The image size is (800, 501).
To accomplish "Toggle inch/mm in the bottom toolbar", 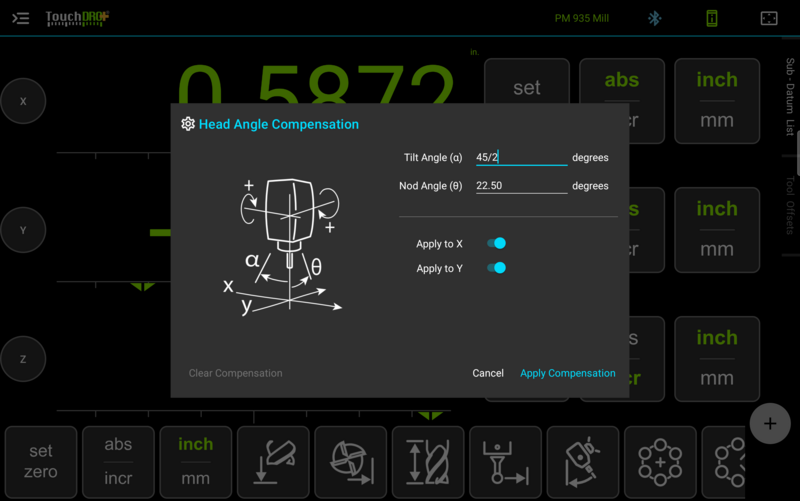I will coord(195,462).
